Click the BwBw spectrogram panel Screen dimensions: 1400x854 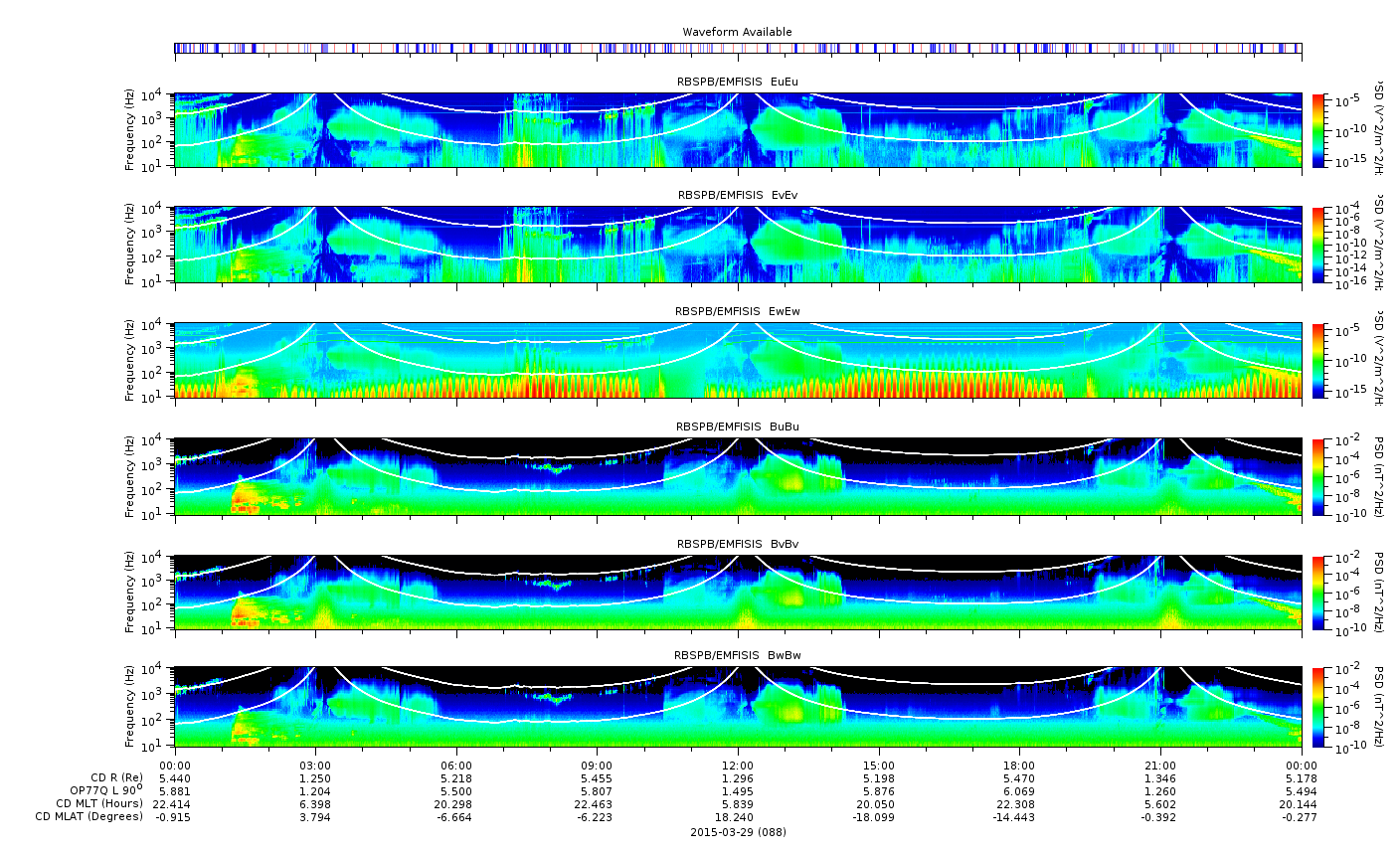click(738, 707)
